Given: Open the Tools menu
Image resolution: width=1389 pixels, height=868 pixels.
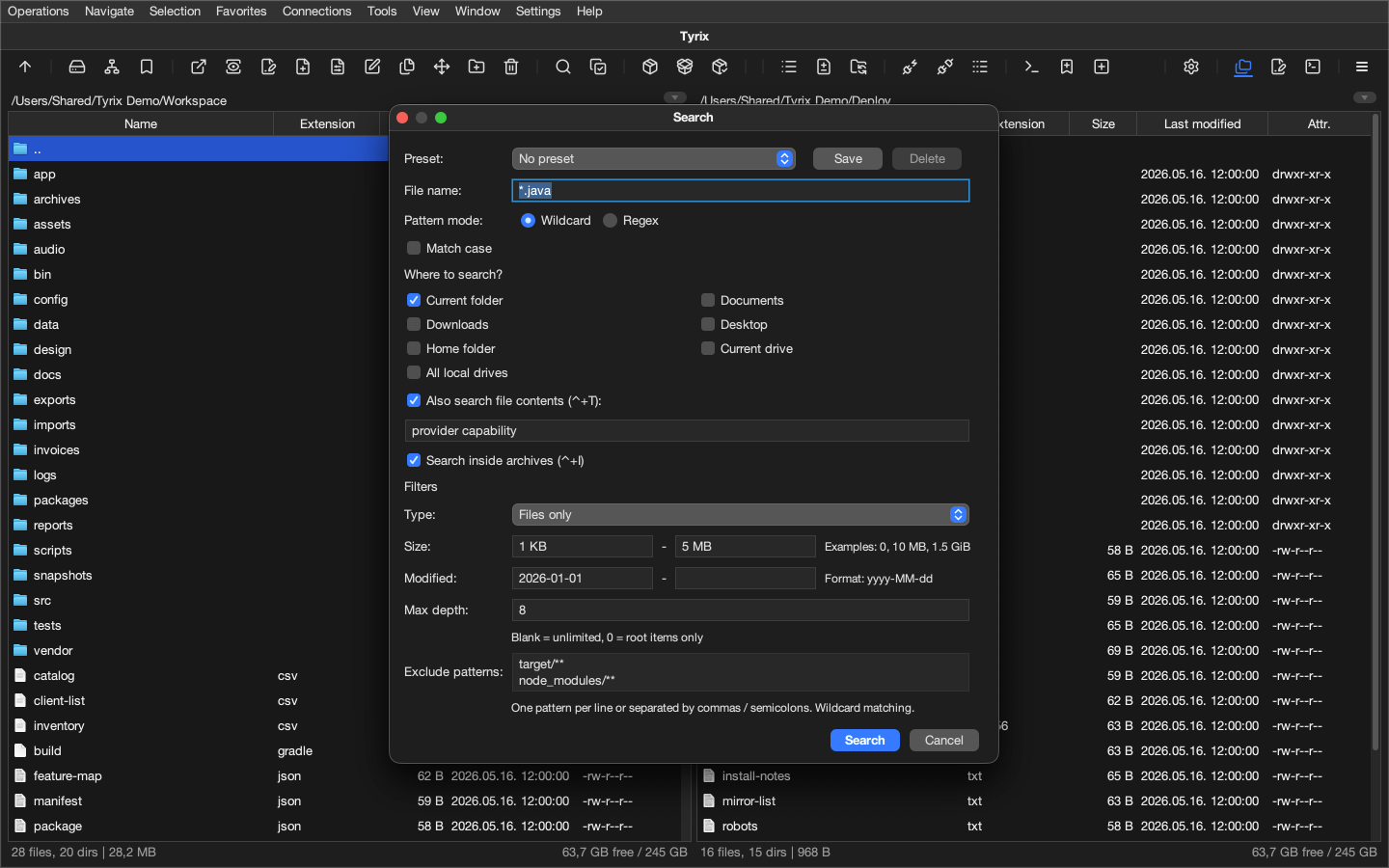Looking at the screenshot, I should 382,12.
